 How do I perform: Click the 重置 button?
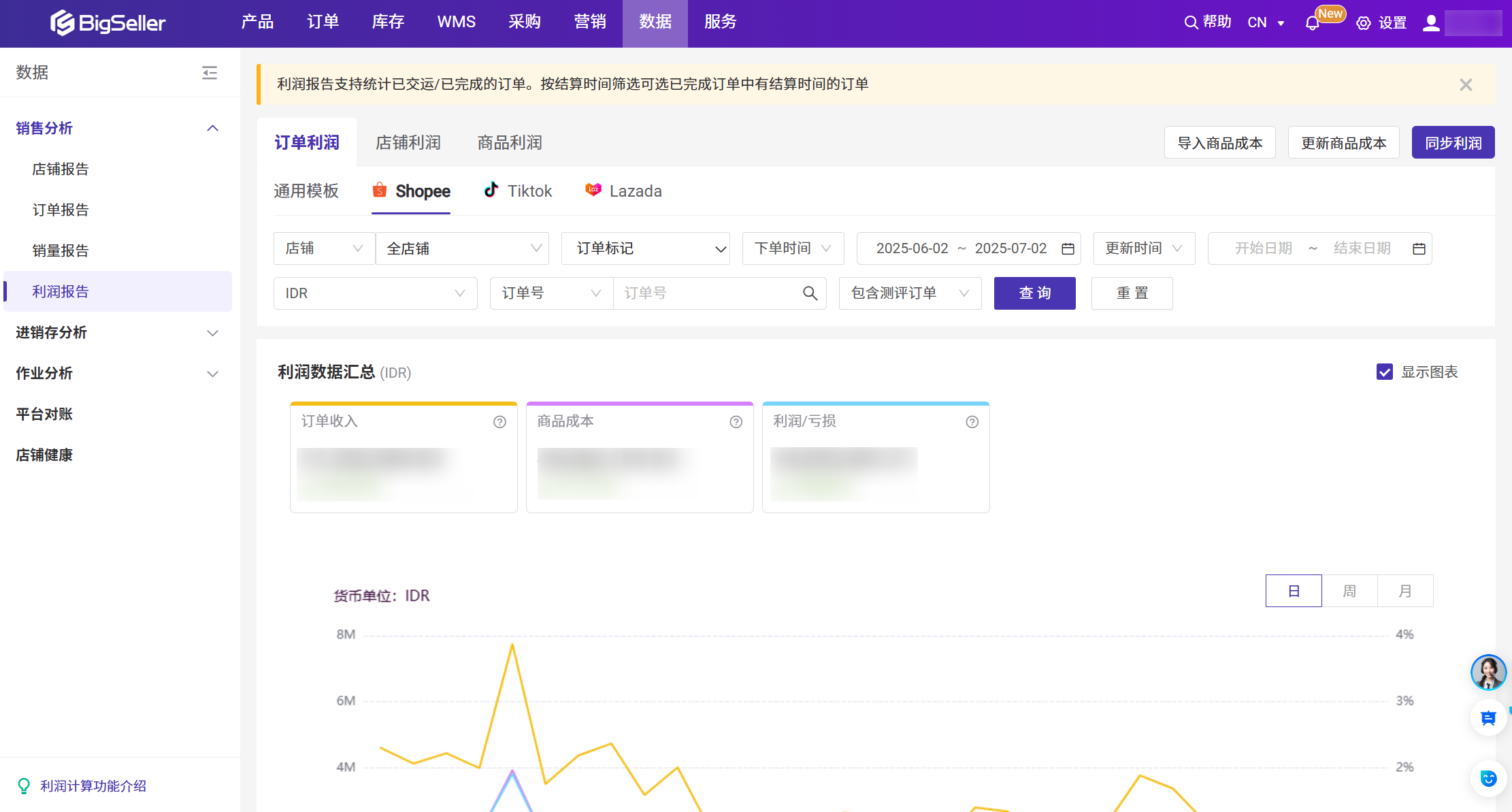point(1132,293)
